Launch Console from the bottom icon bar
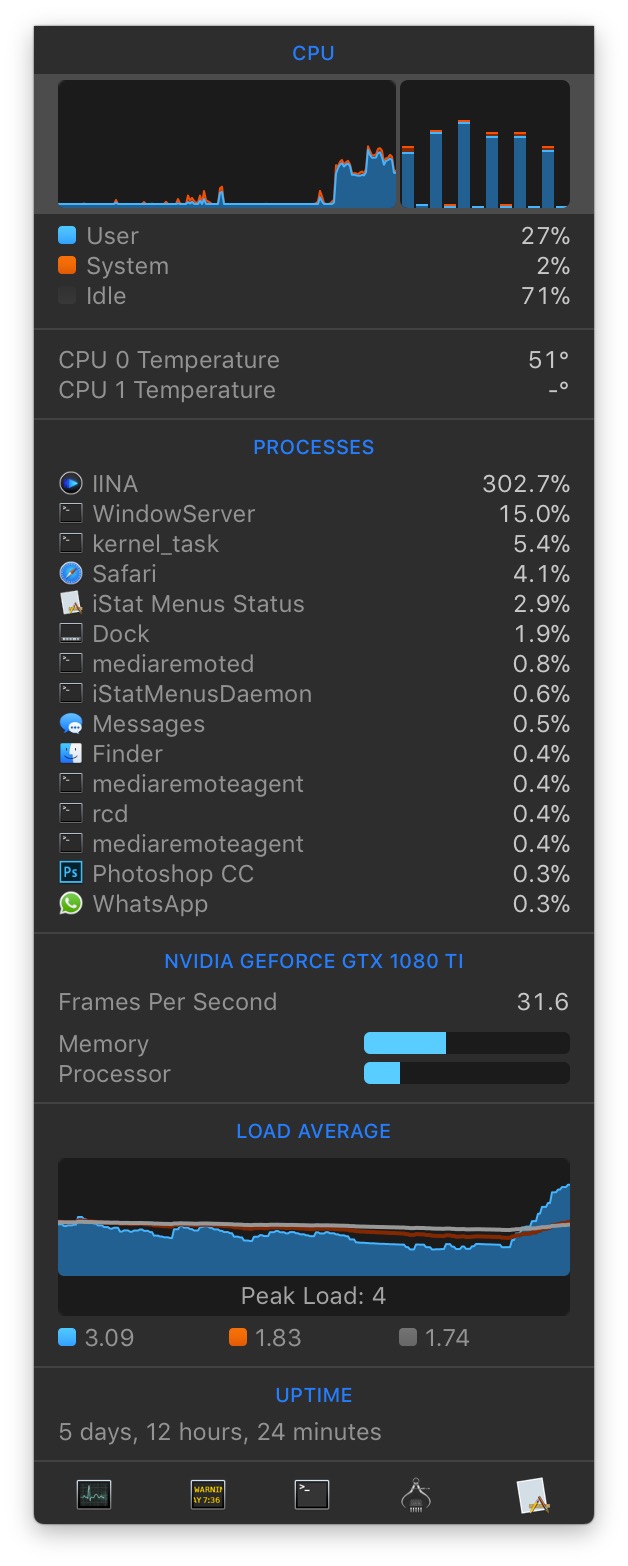The height and width of the screenshot is (1566, 628). (208, 1494)
